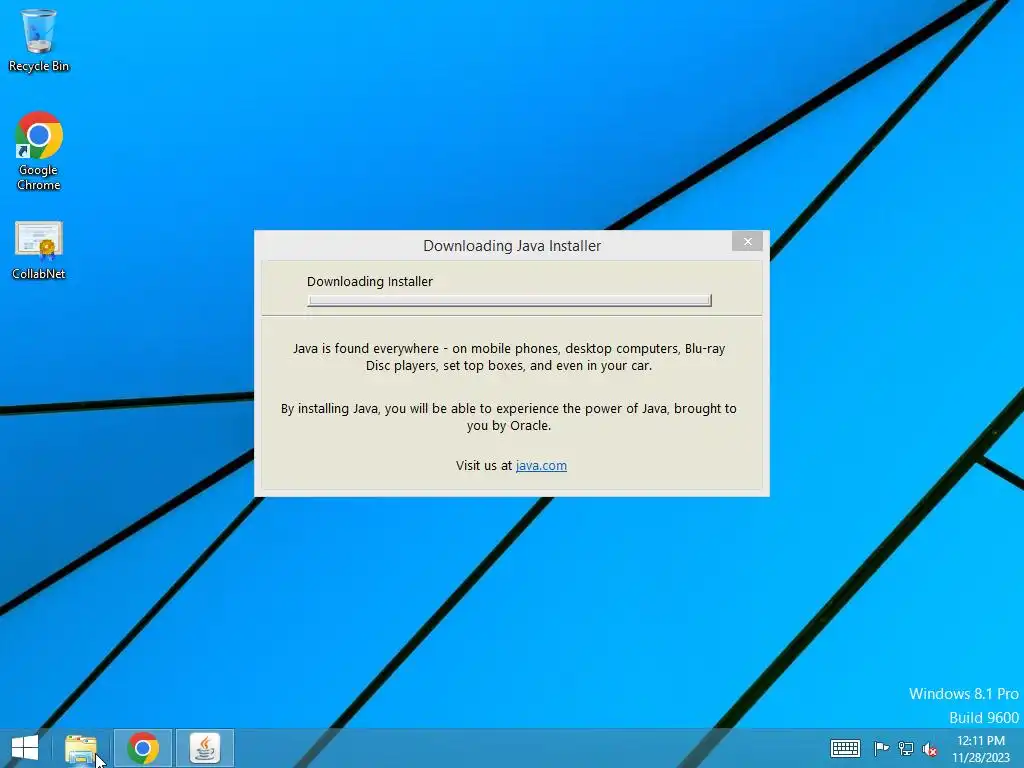Select the Java installer taskbar icon
This screenshot has height=768, width=1024.
click(205, 748)
